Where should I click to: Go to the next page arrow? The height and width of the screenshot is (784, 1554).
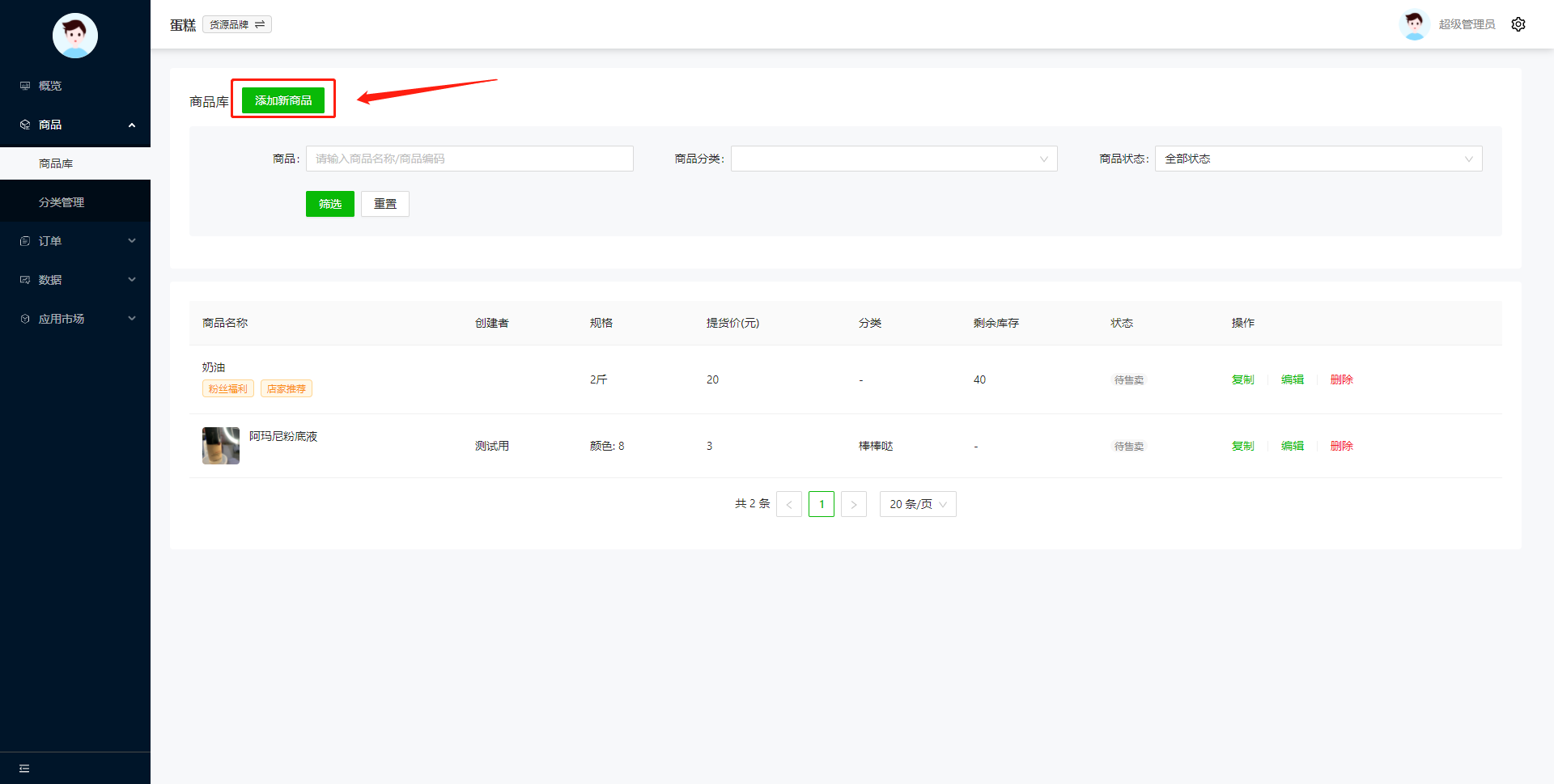(x=854, y=504)
